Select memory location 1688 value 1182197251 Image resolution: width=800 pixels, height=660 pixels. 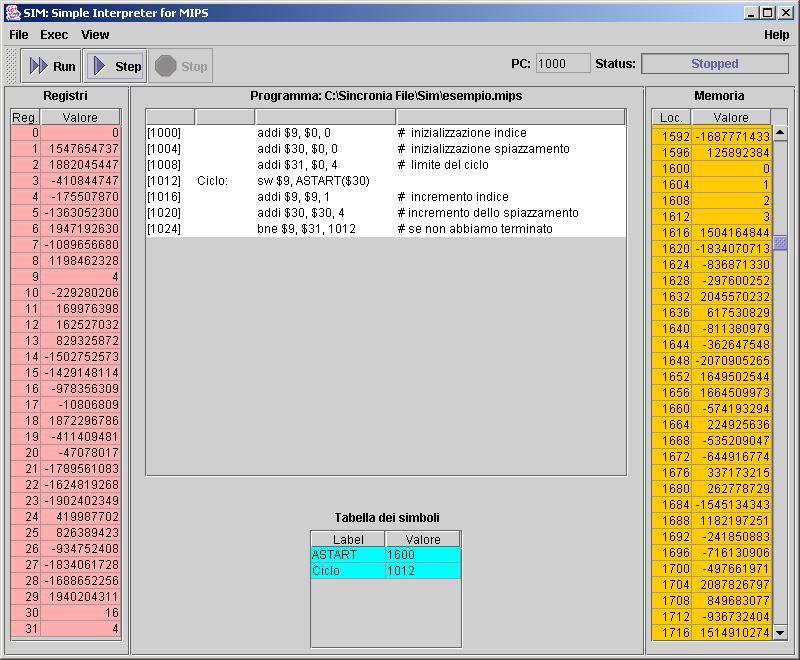pos(731,521)
